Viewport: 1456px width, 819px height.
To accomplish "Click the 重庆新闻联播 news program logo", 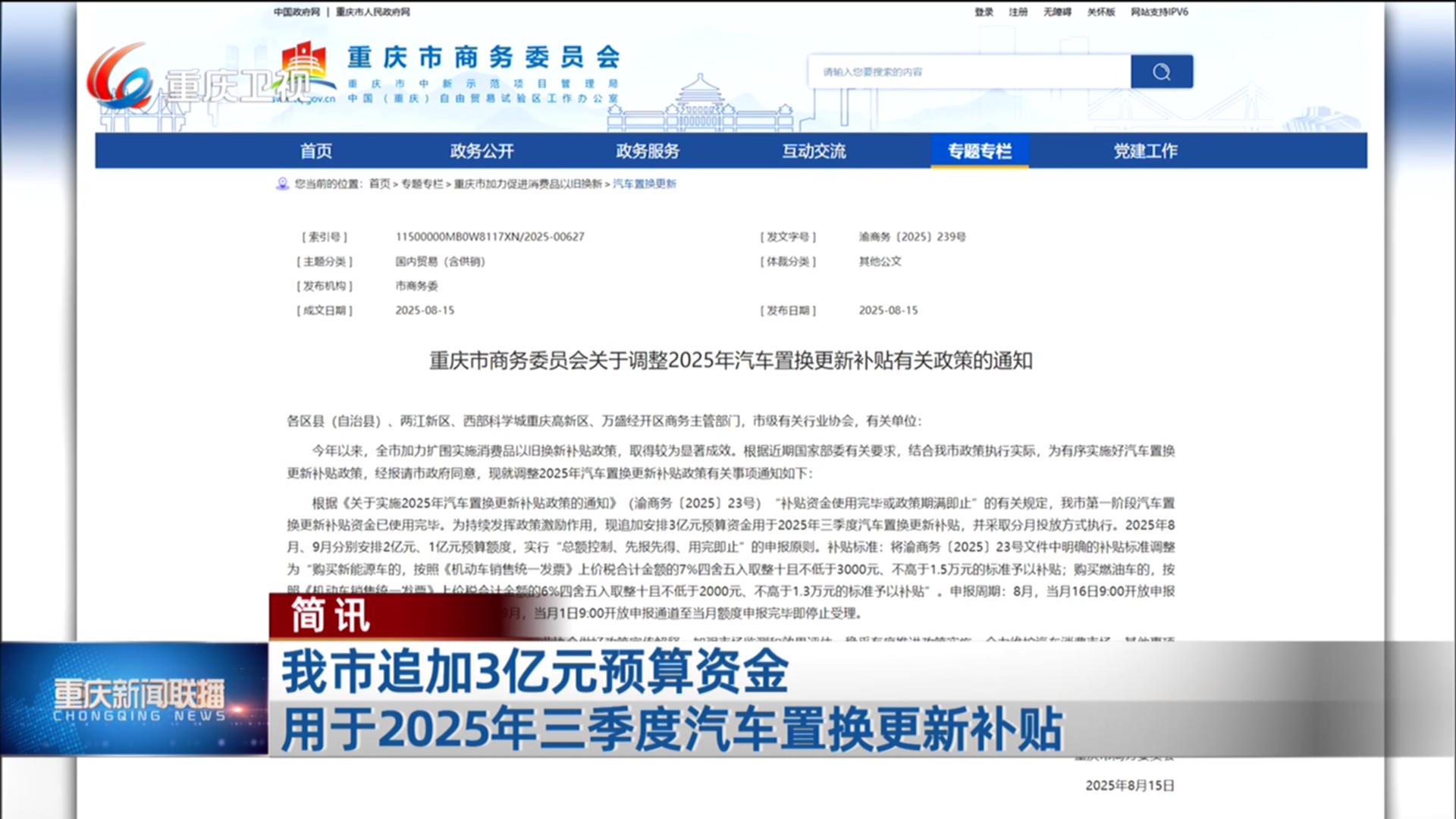I will 138,698.
